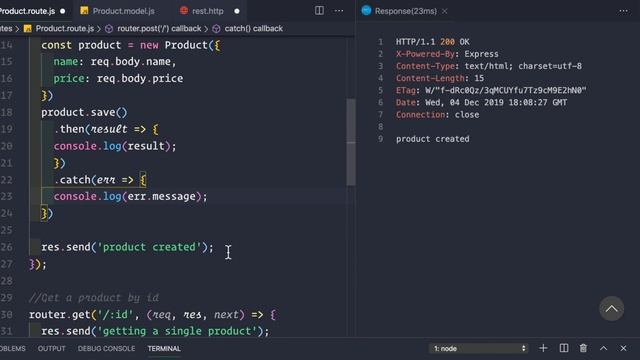The width and height of the screenshot is (640, 360).
Task: Click the Product.model.js file icon
Action: pyautogui.click(x=84, y=11)
